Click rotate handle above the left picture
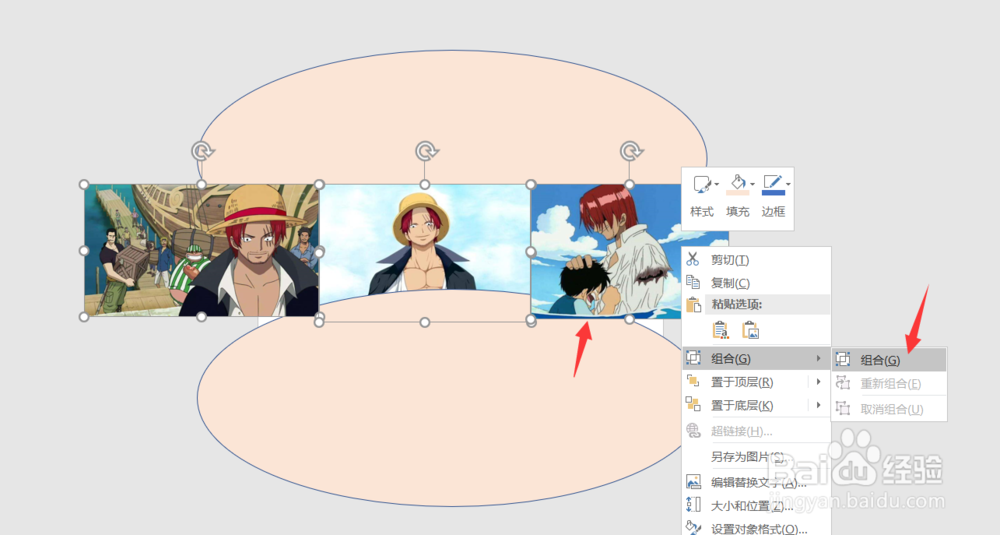This screenshot has height=535, width=1000. (203, 151)
